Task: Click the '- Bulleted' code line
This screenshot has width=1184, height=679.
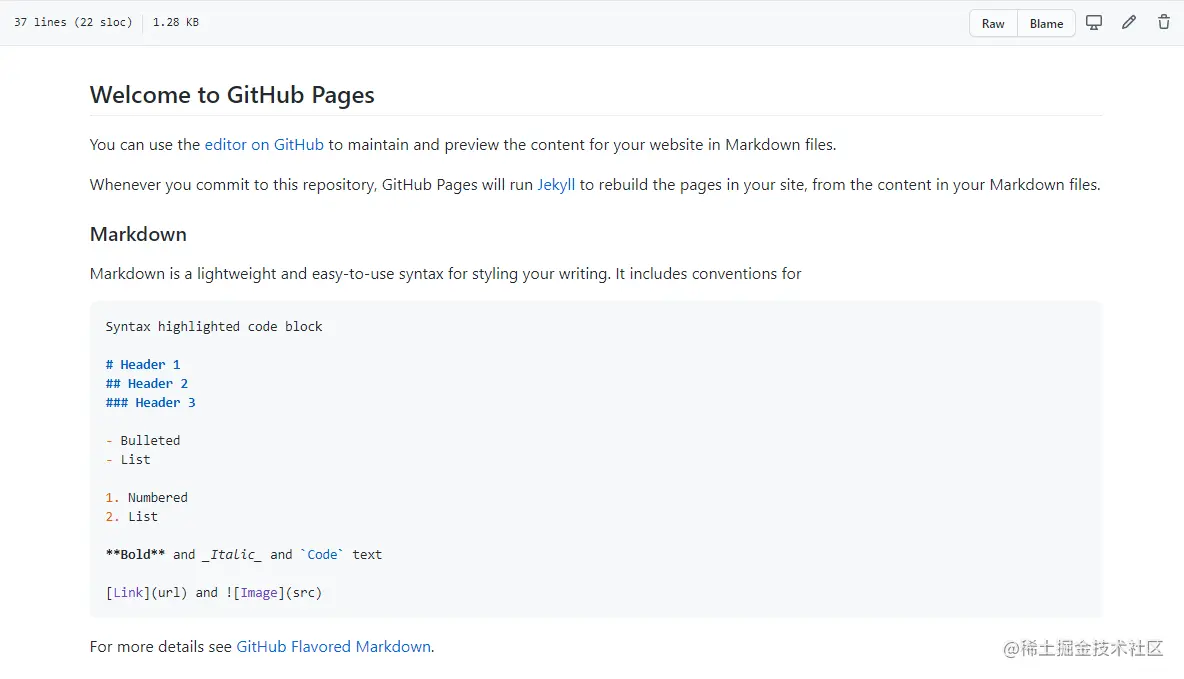Action: click(143, 440)
